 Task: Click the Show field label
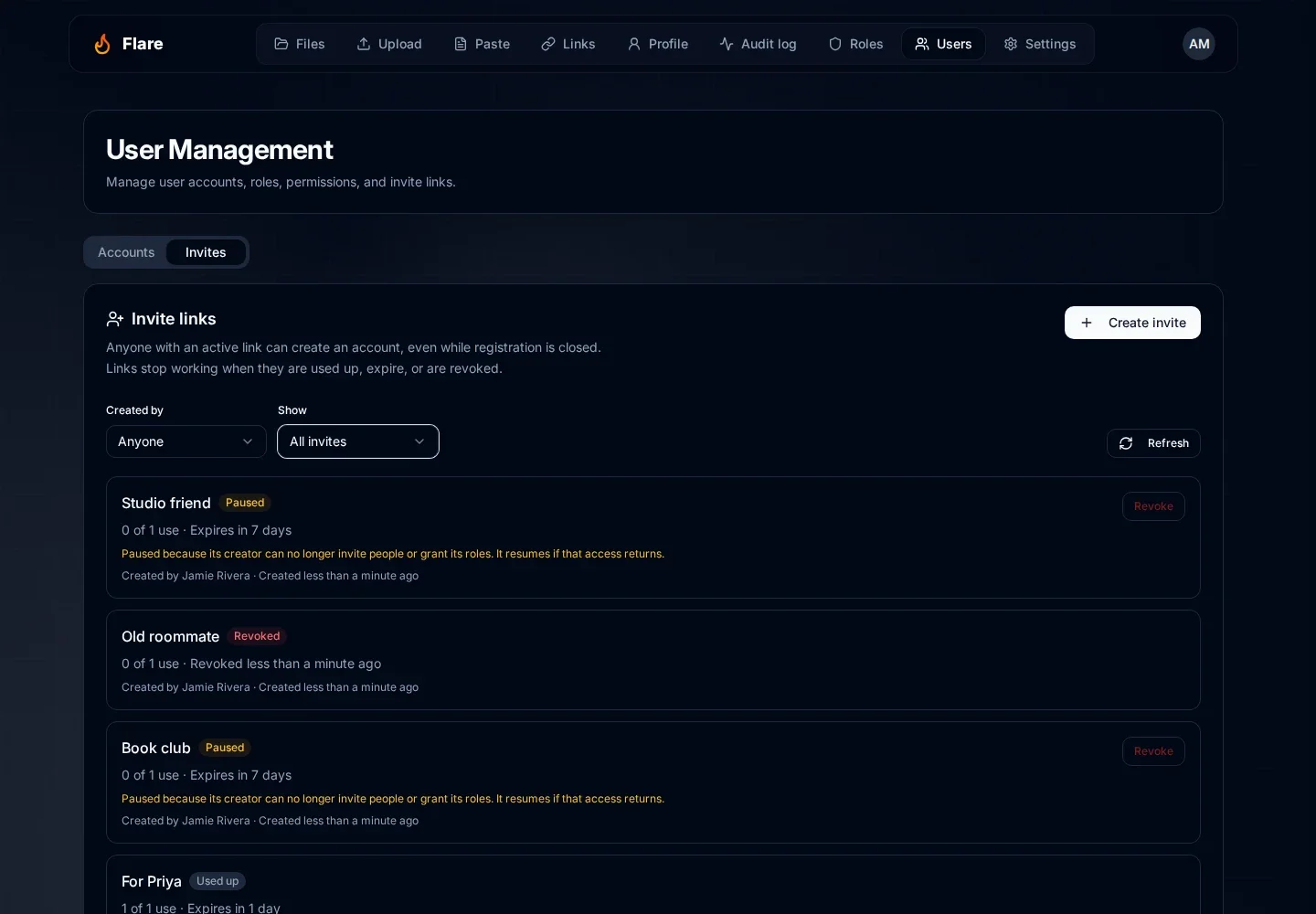click(292, 410)
